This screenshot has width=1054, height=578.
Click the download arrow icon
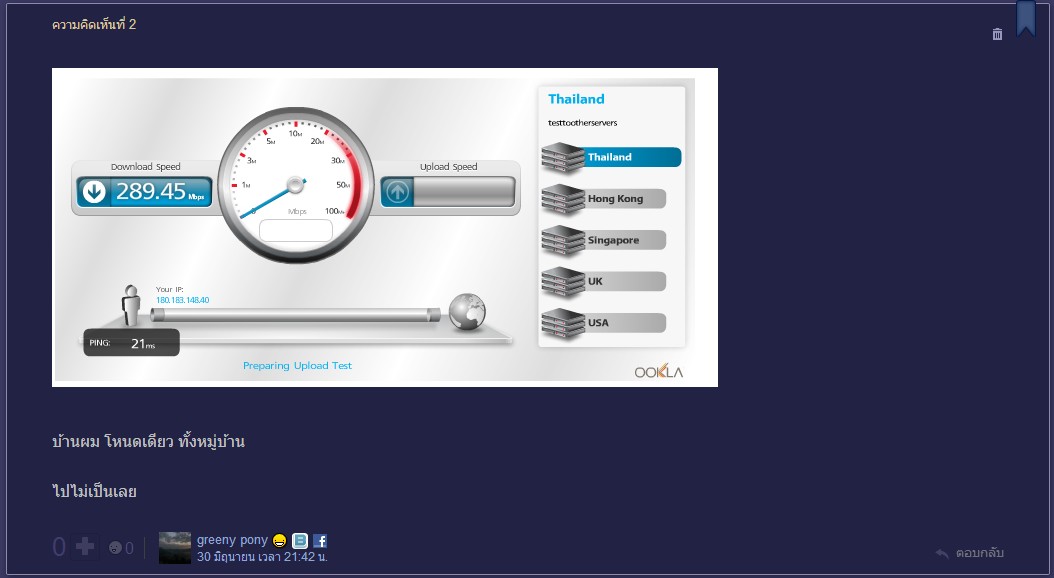click(94, 192)
